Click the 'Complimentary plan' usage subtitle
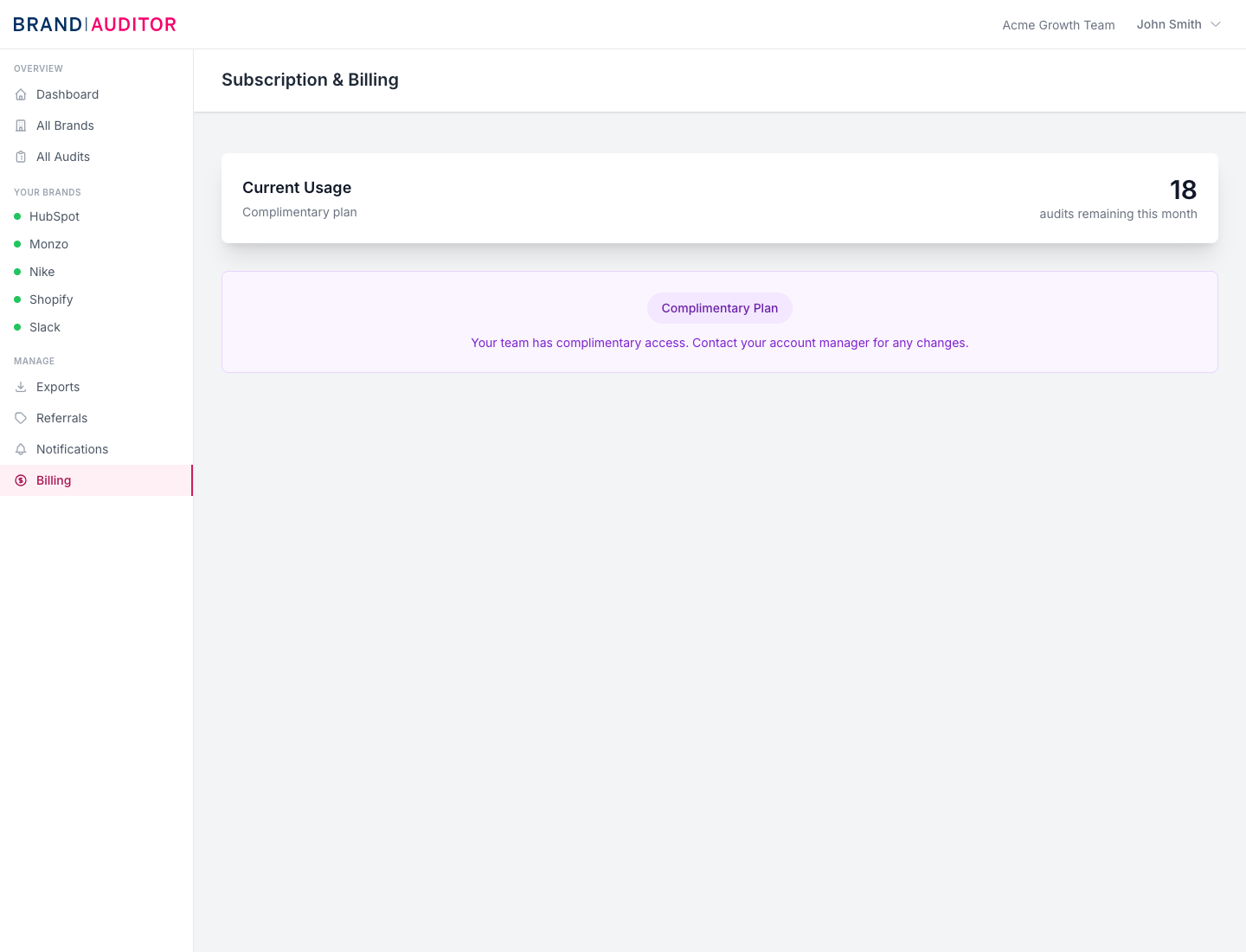The width and height of the screenshot is (1246, 952). [x=299, y=212]
